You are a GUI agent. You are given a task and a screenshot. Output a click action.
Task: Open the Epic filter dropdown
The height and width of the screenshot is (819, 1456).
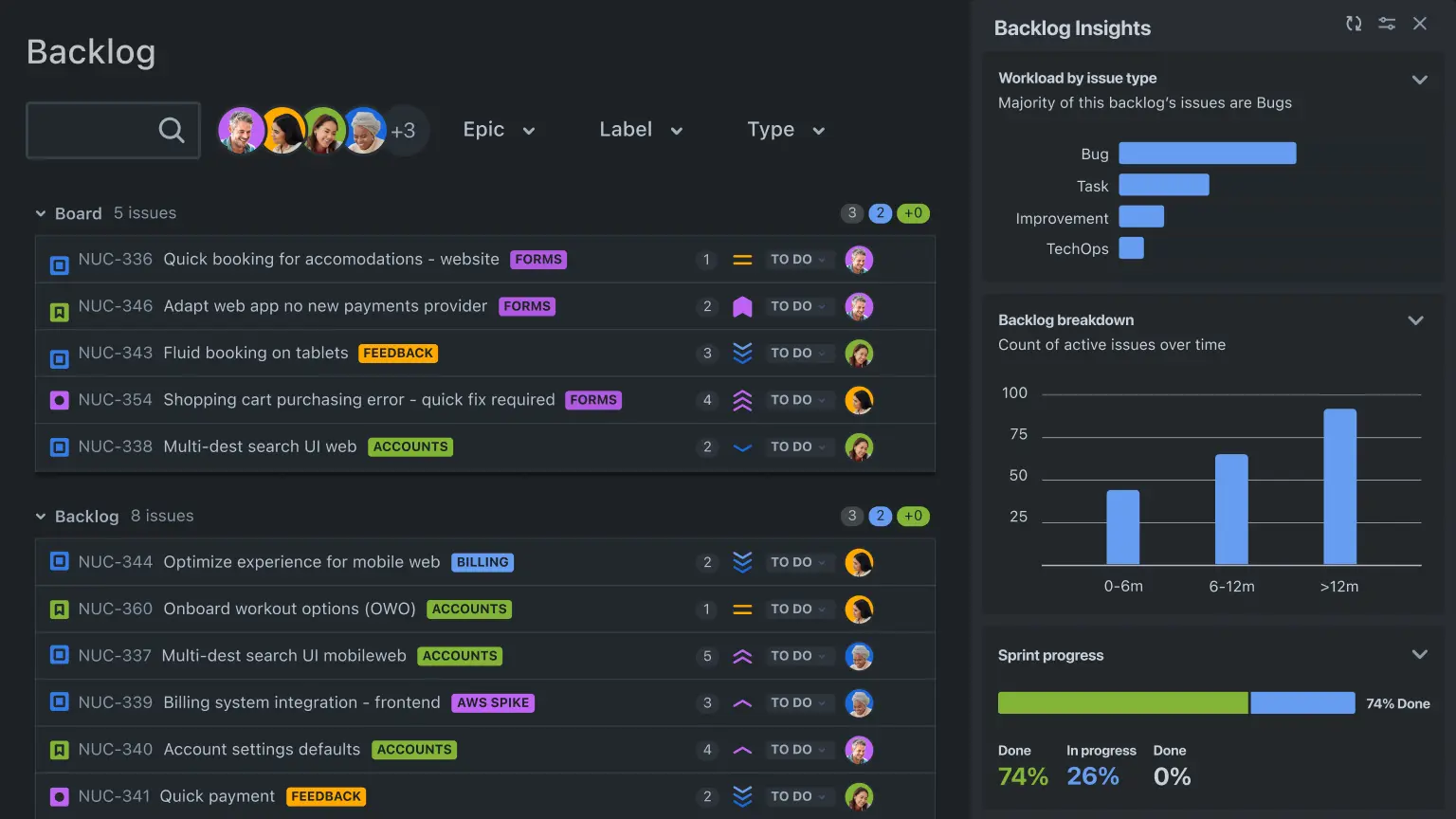pos(499,130)
